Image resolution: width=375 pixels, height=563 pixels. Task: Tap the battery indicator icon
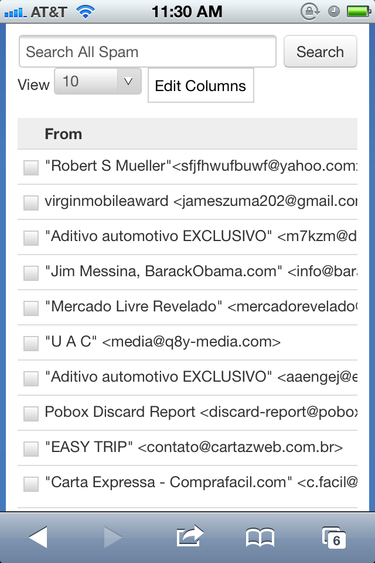point(359,11)
